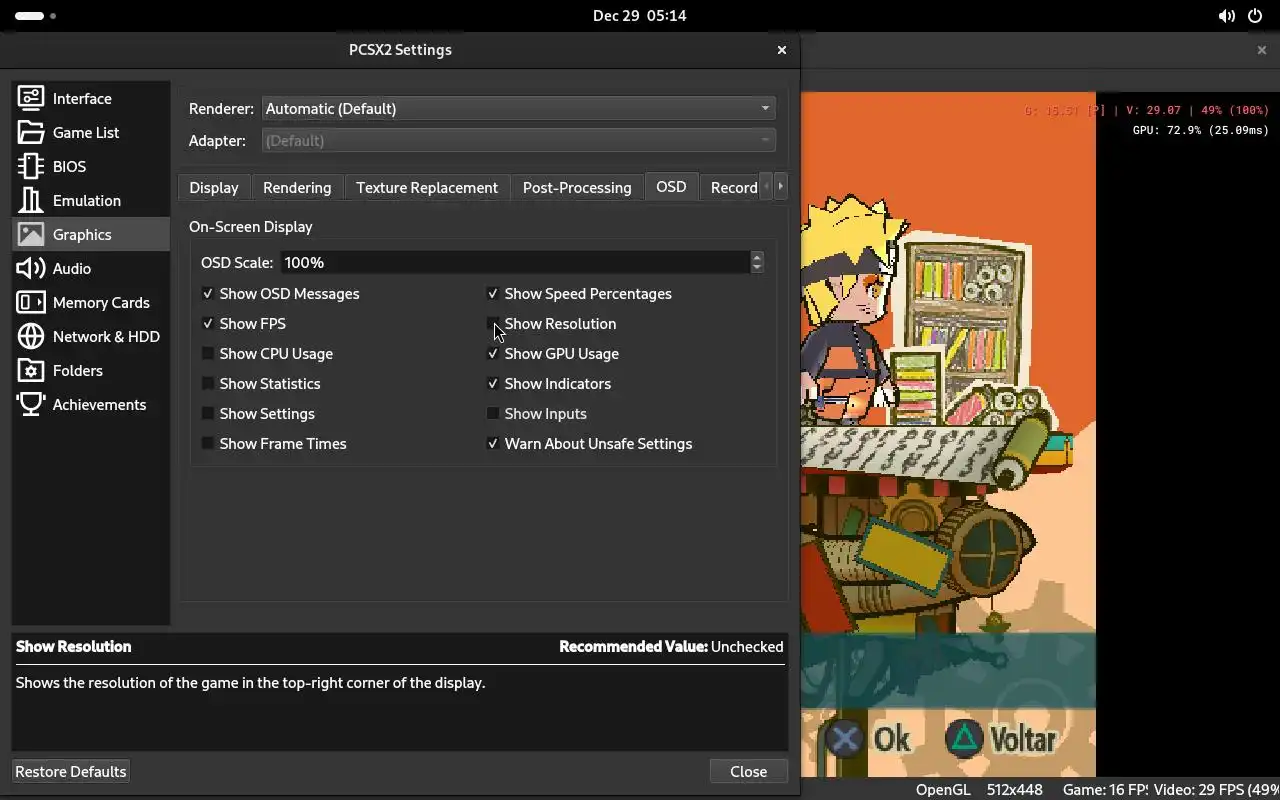The image size is (1280, 800).
Task: Decrease OSD Scale with down arrow
Action: point(757,268)
